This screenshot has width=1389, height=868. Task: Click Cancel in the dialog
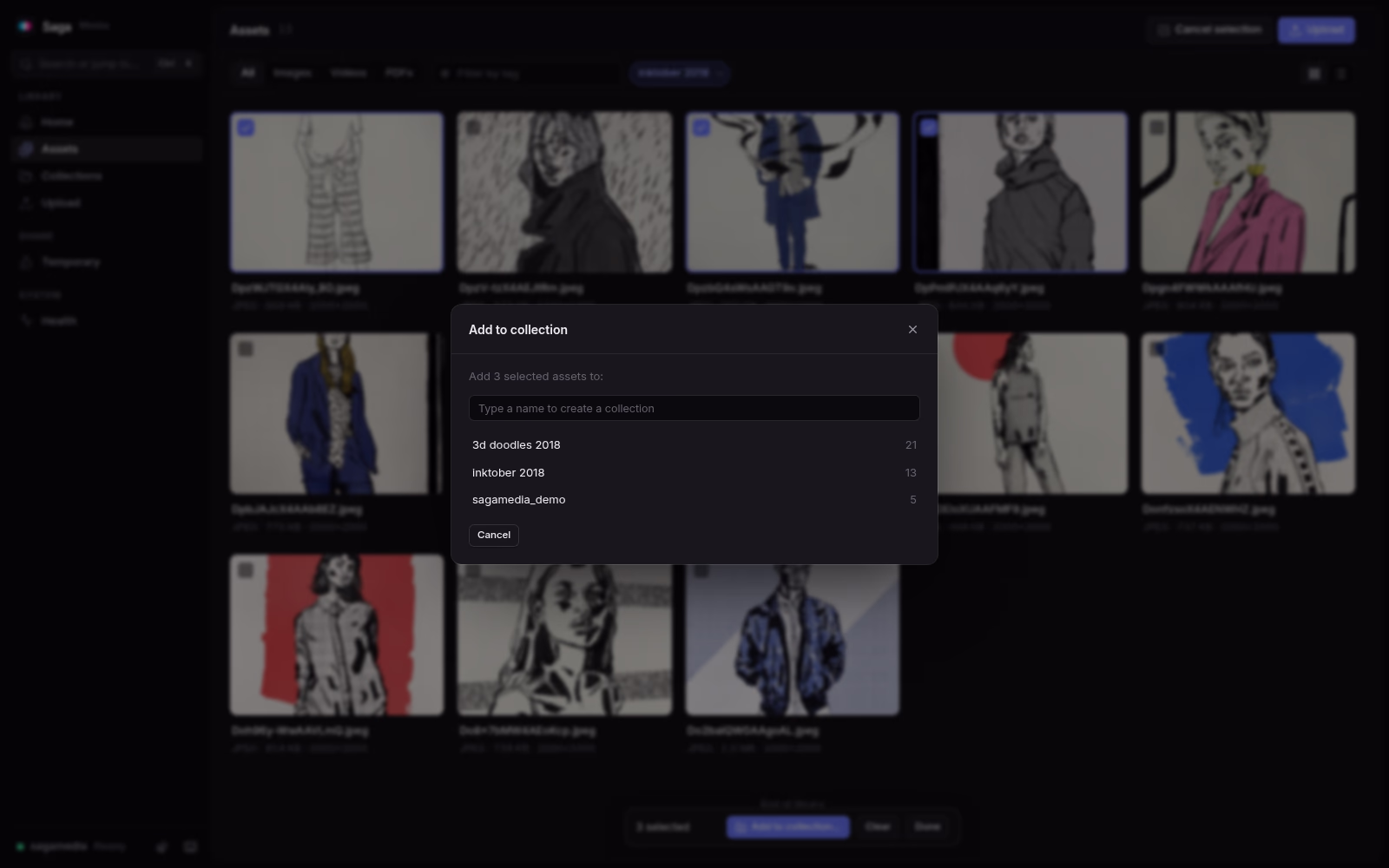[x=494, y=536]
